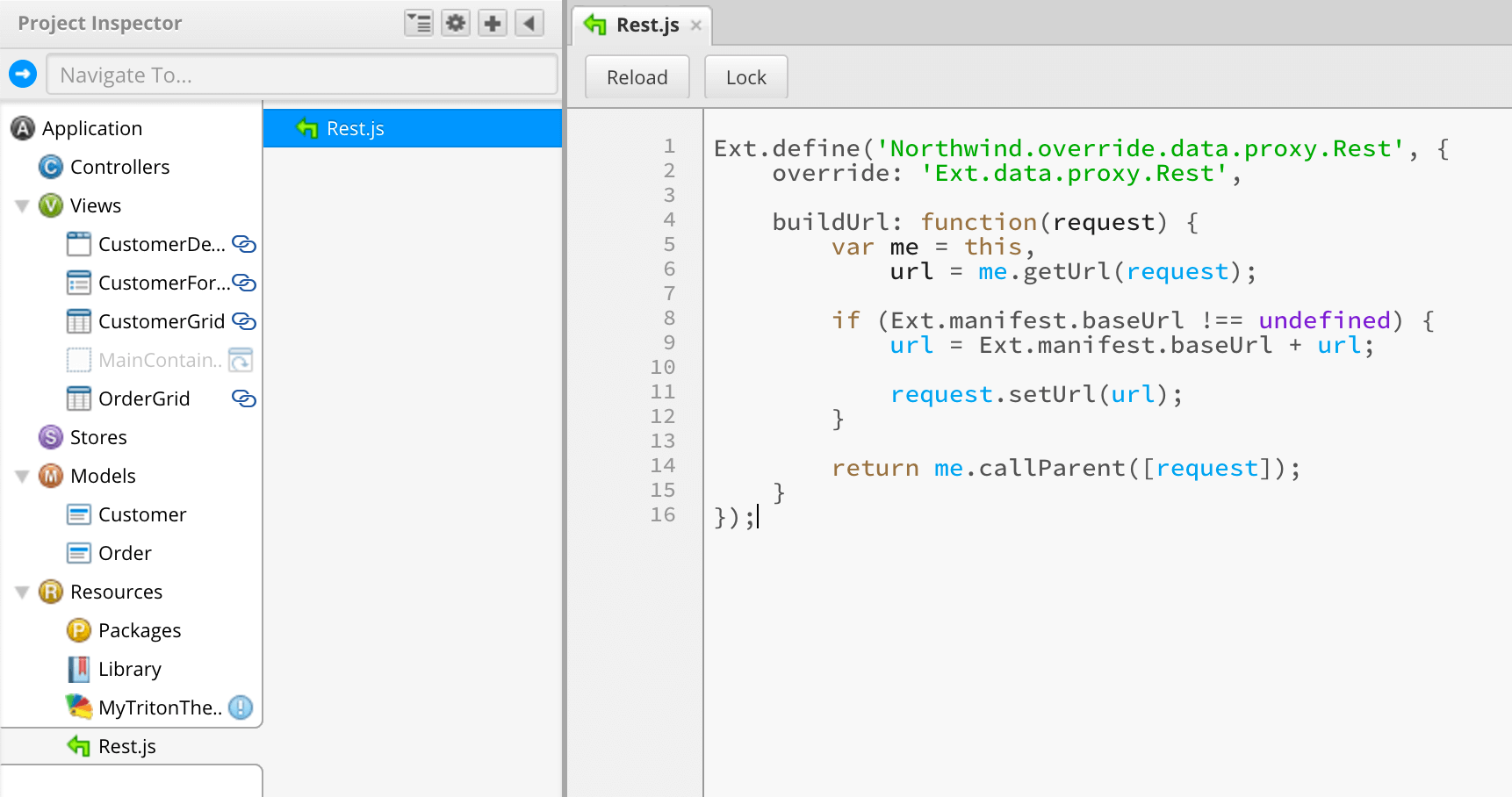1512x797 pixels.
Task: Click the linked-instance icon beside MainContain..
Action: tap(241, 360)
